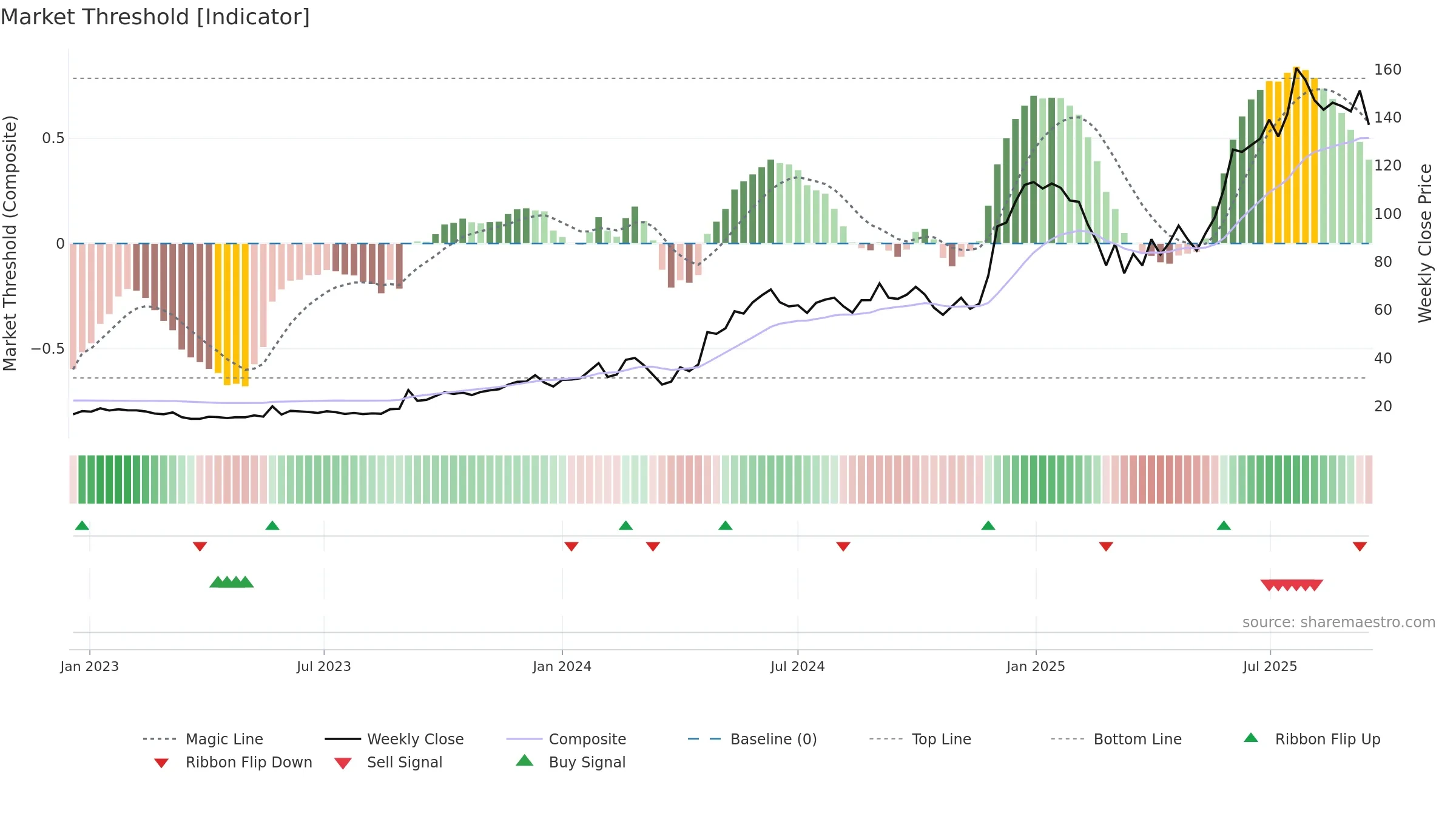This screenshot has height=819, width=1456.
Task: Click the last ribbon flip down marker after Jul 2025
Action: click(1360, 547)
